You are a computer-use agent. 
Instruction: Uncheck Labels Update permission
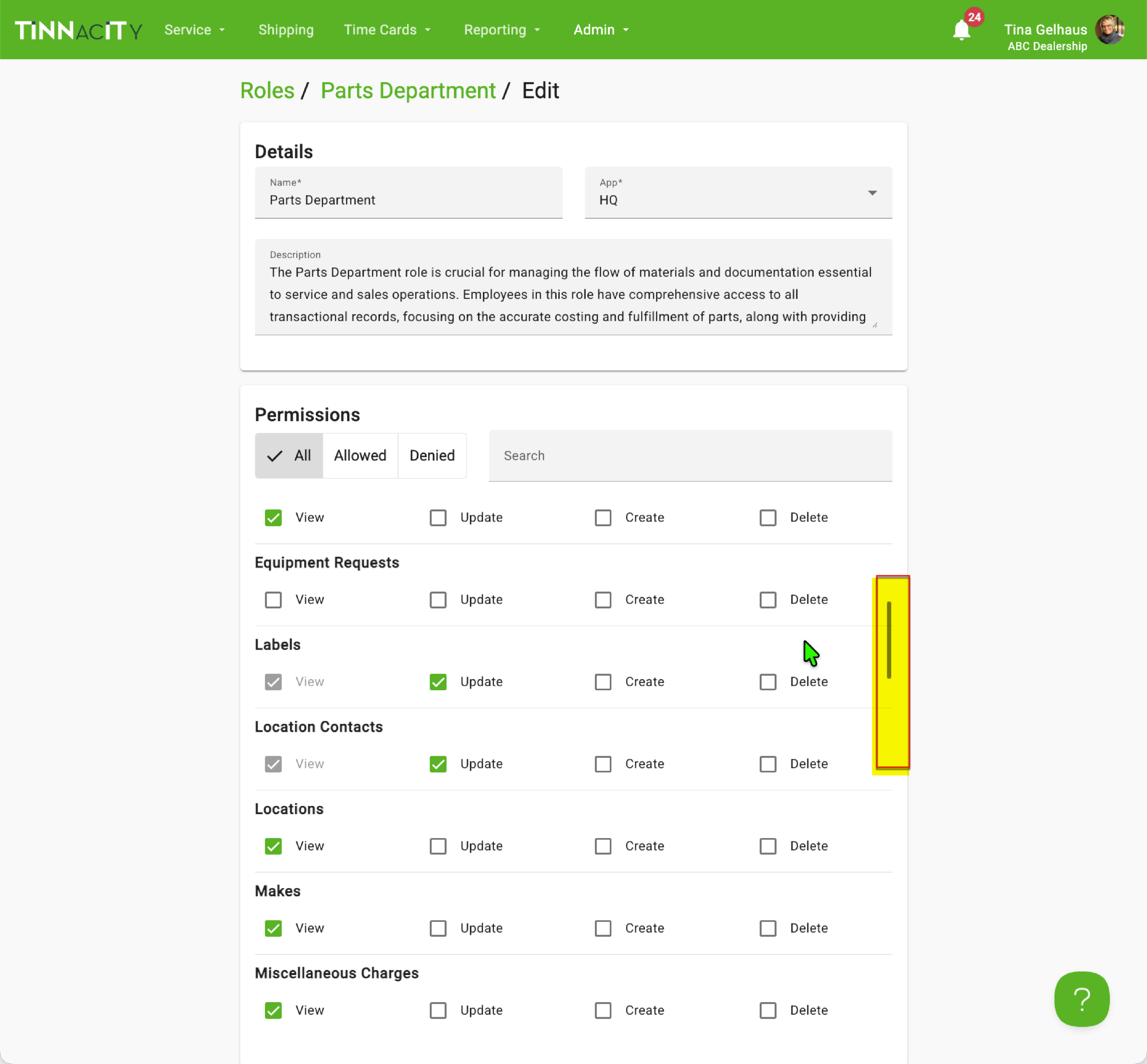click(x=438, y=682)
